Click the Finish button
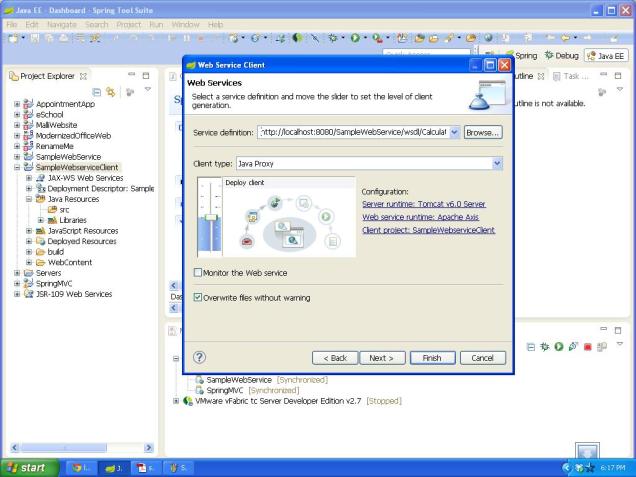The height and width of the screenshot is (477, 636). click(x=432, y=358)
